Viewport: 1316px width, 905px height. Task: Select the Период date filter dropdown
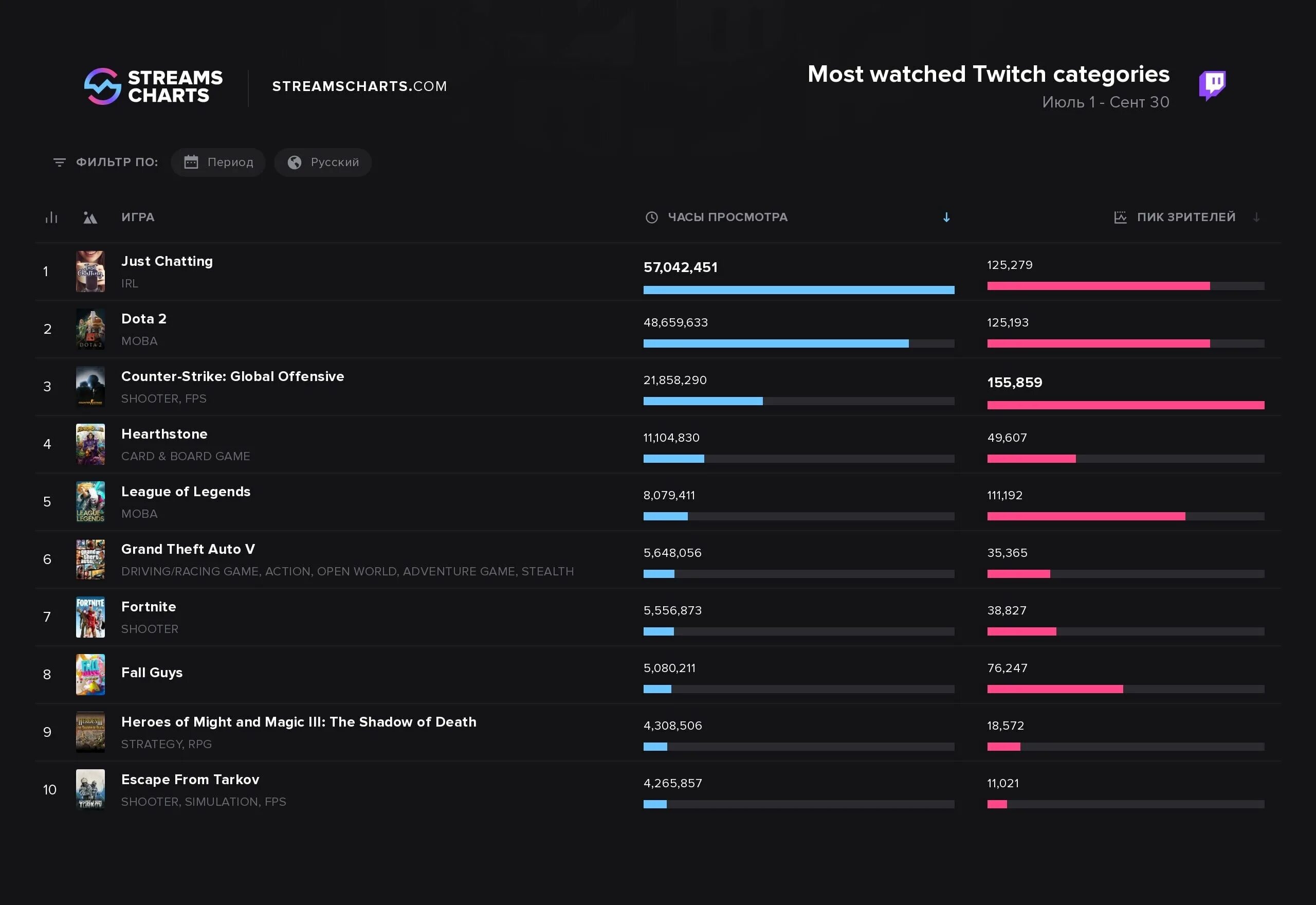(x=219, y=162)
